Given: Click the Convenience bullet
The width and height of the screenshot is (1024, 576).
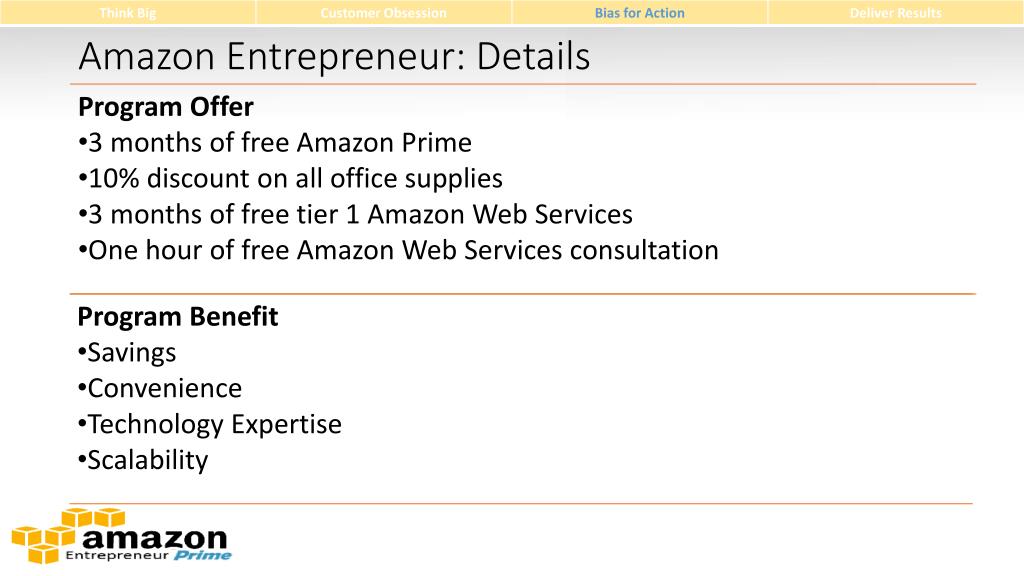Looking at the screenshot, I should [x=159, y=389].
